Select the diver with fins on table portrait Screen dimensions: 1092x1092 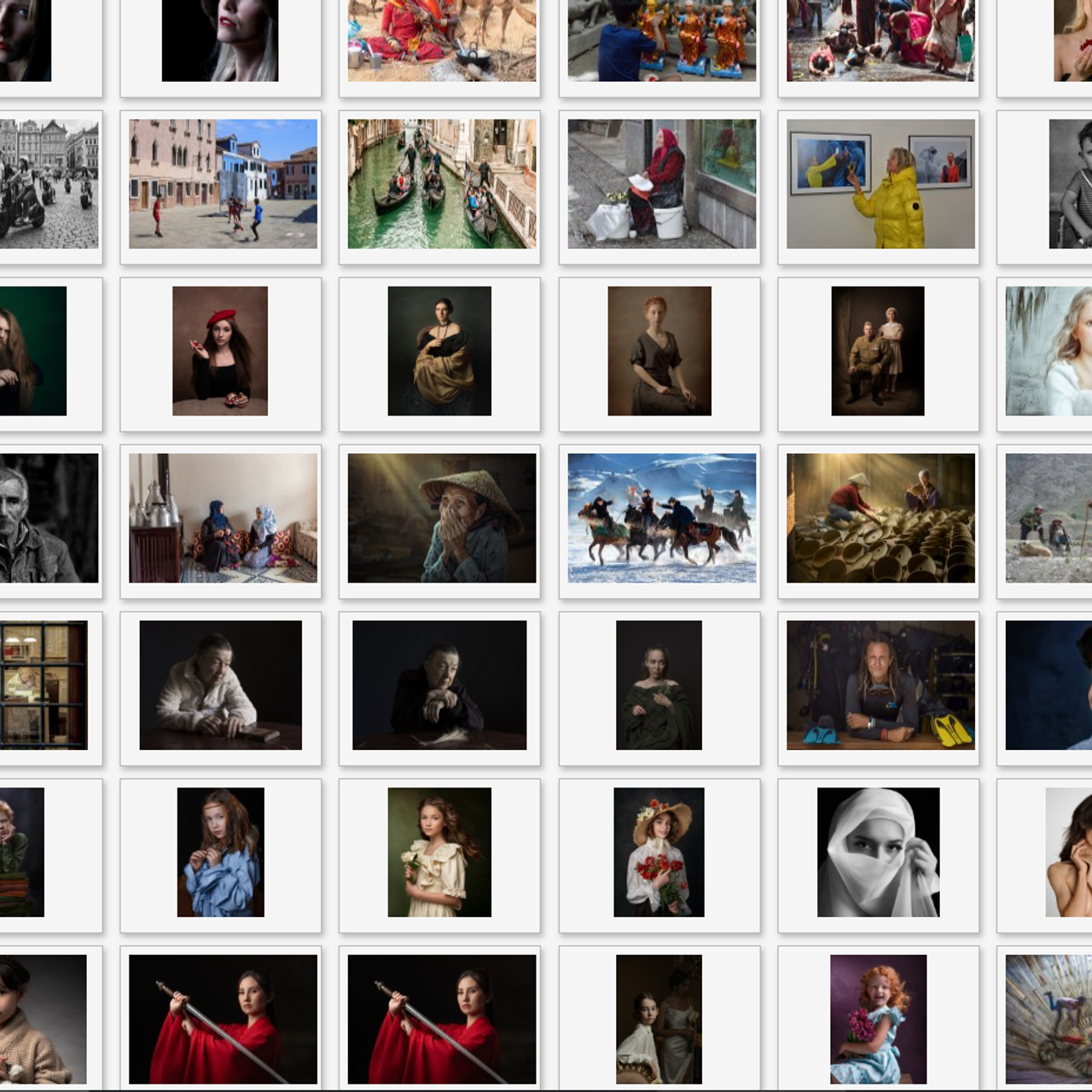[880, 686]
